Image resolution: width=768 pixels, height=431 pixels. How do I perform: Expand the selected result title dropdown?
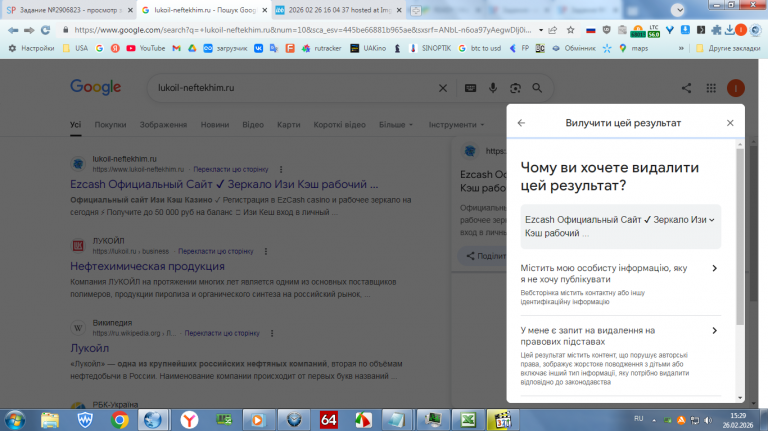tap(711, 220)
